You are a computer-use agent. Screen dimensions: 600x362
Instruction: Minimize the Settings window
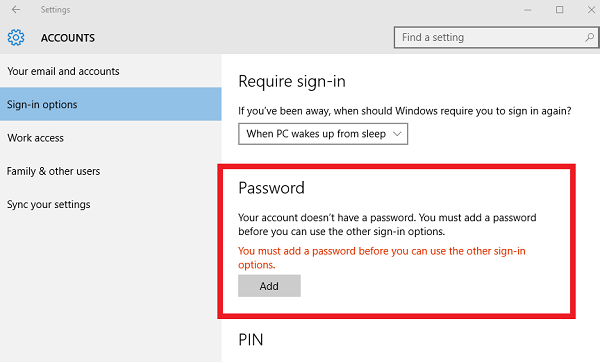coord(528,10)
